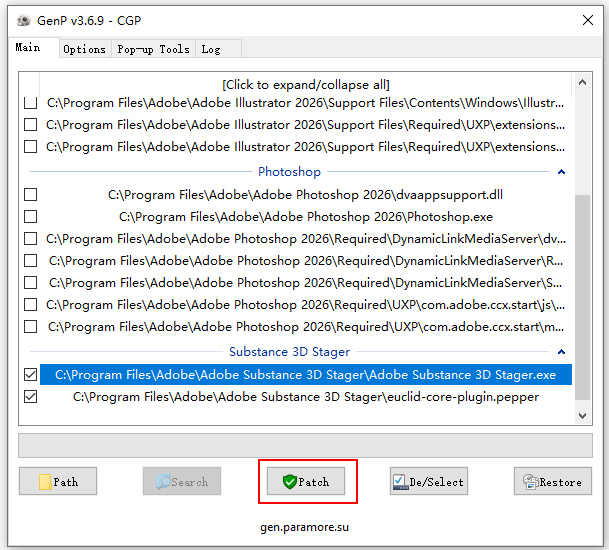
Task: Check last Illustrator UXP\extensions checkbox
Action: point(31,147)
